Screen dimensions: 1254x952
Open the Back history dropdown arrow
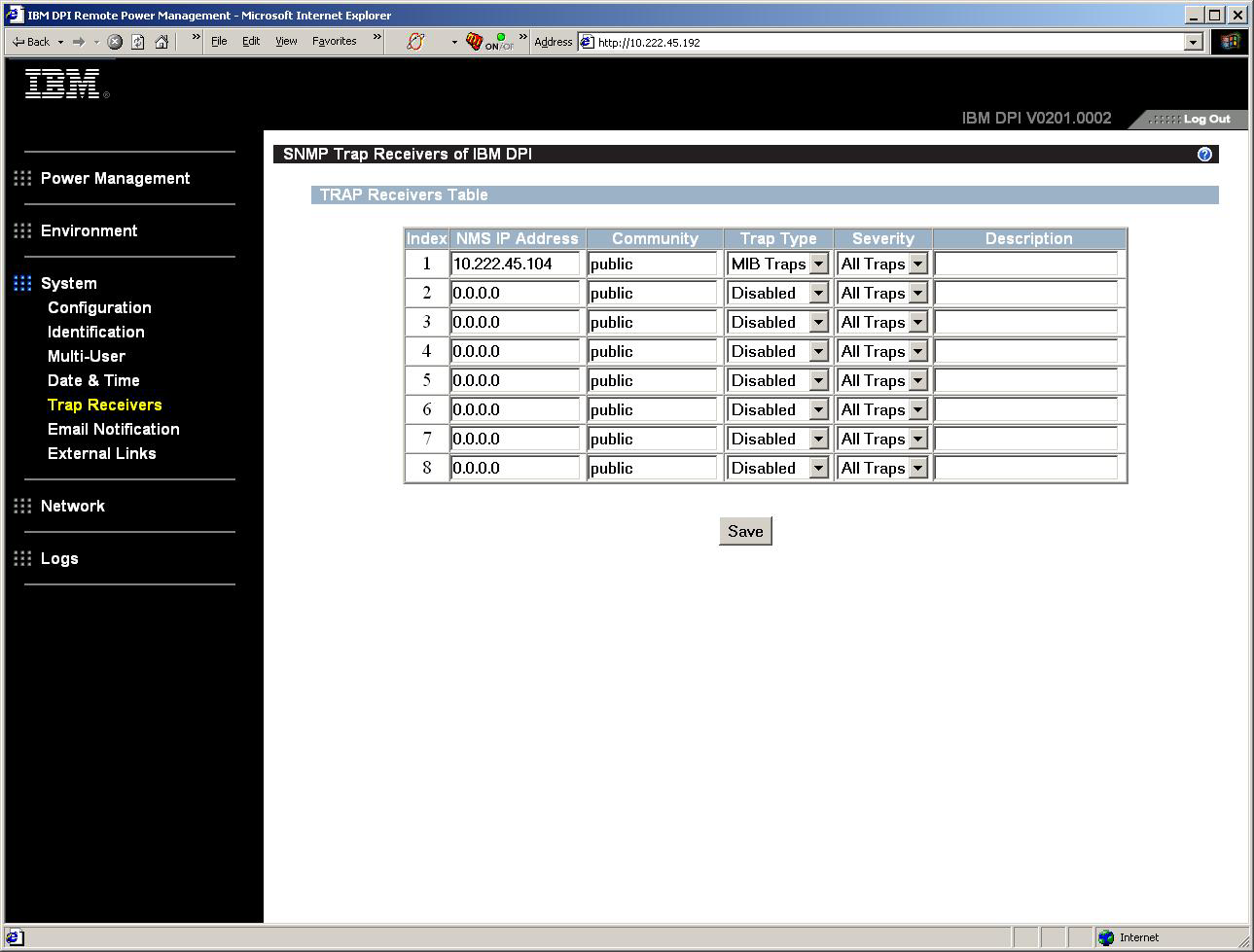(x=60, y=42)
